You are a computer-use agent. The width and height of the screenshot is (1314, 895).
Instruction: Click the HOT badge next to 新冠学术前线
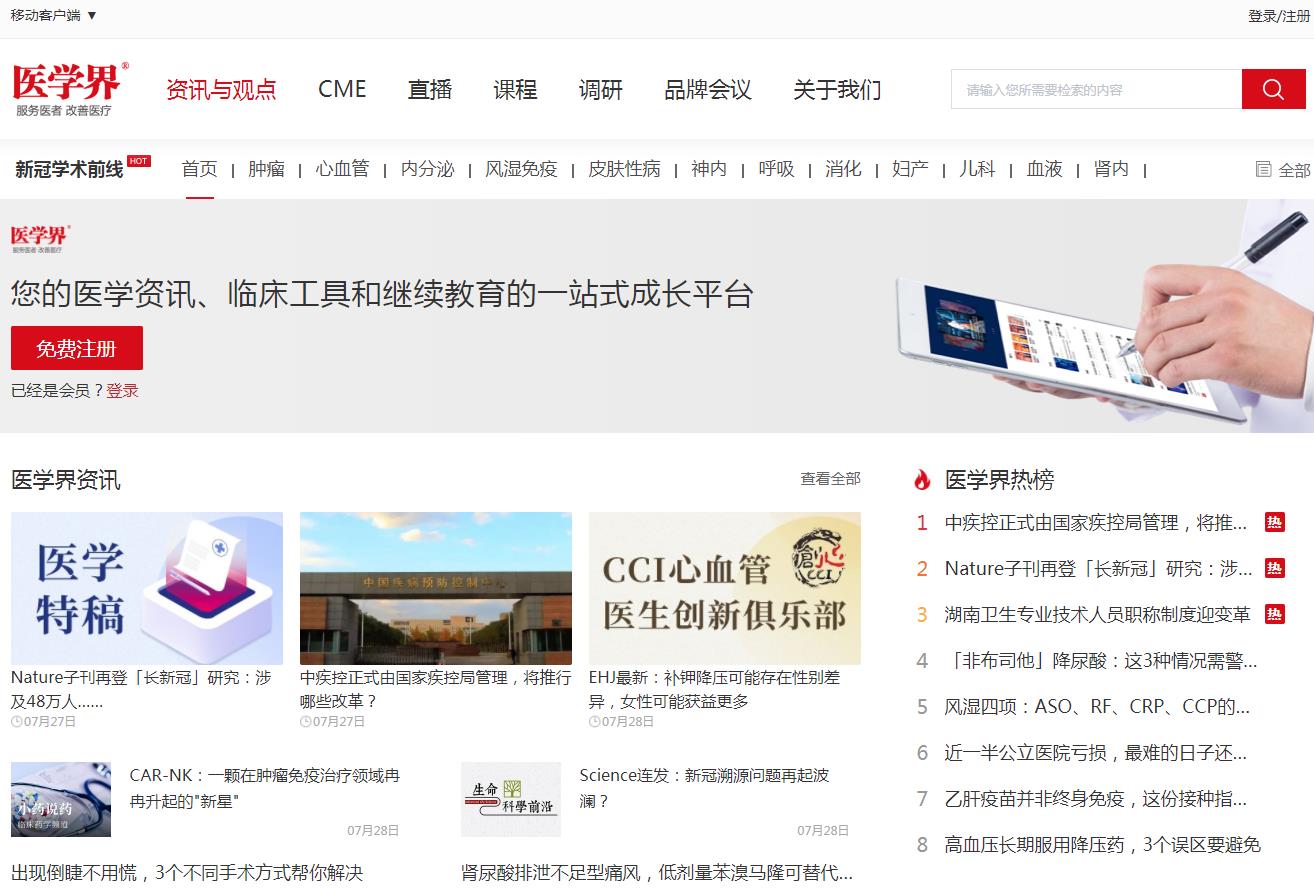(139, 161)
